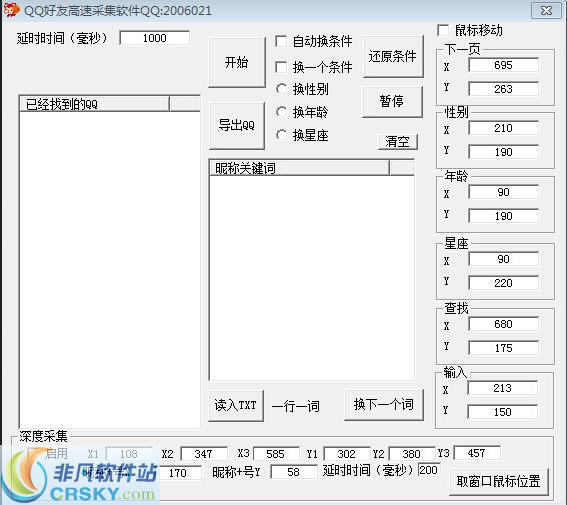Screen dimensions: 567x505
Task: Click the field showing 170
Action: (x=179, y=473)
